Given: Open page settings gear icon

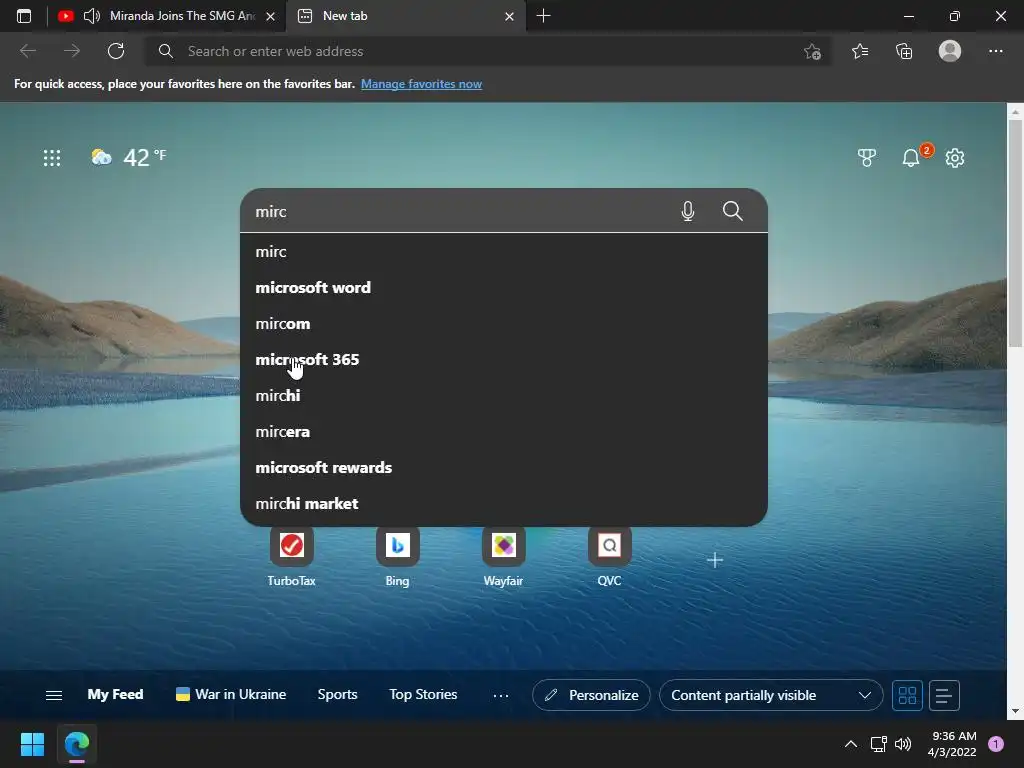Looking at the screenshot, I should pyautogui.click(x=955, y=157).
